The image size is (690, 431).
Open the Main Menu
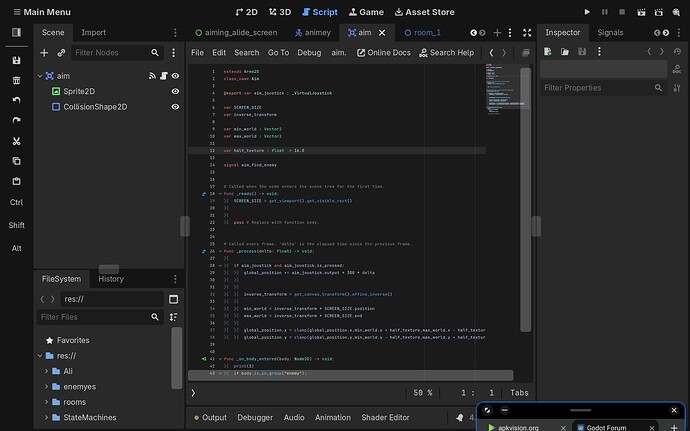point(42,12)
